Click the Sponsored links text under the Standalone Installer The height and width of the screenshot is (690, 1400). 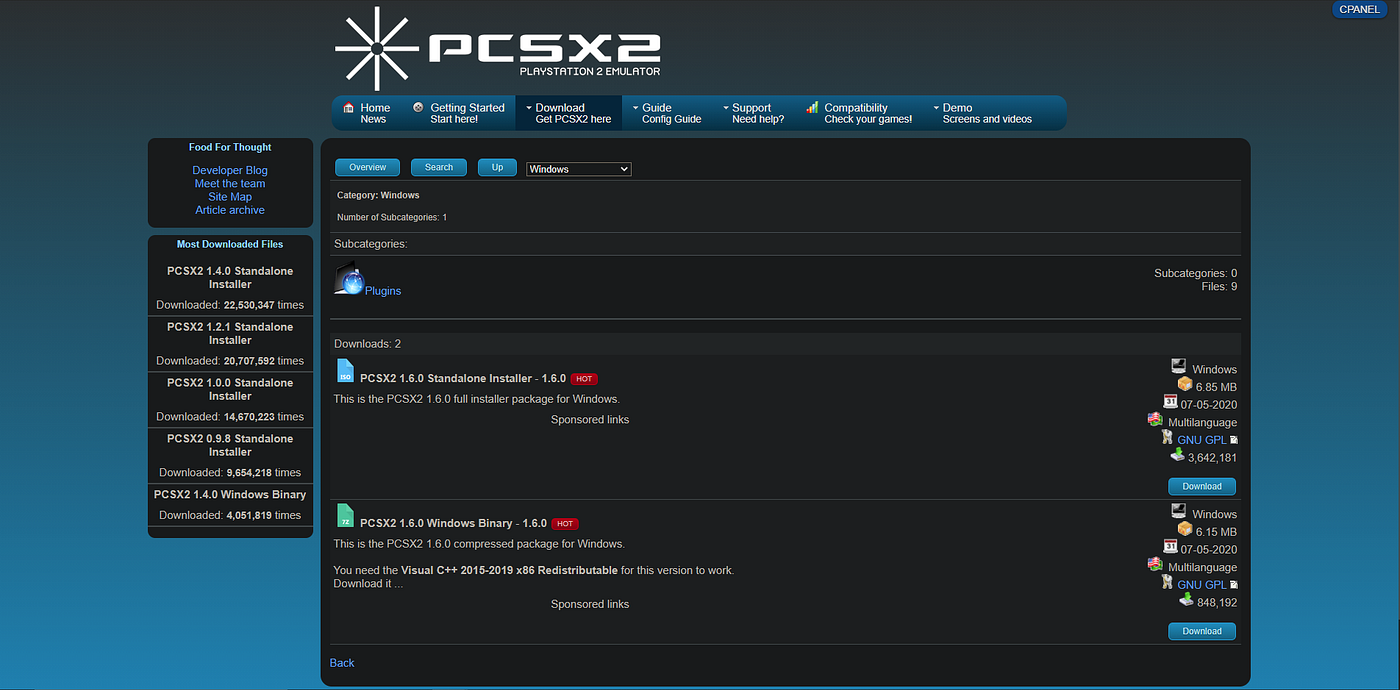click(590, 420)
